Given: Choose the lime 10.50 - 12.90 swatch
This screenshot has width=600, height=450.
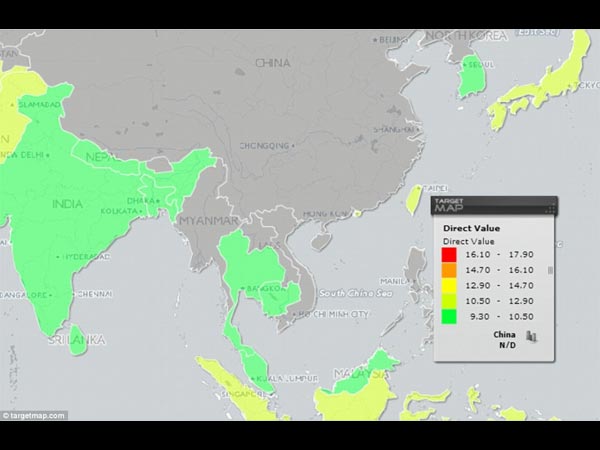Looking at the screenshot, I should pyautogui.click(x=449, y=300).
